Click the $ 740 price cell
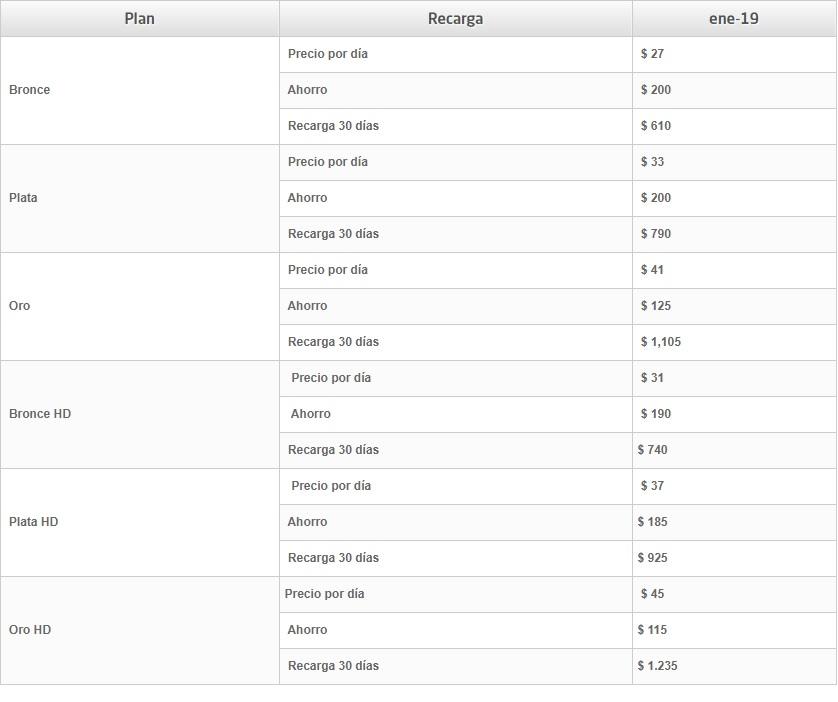Image resolution: width=838 pixels, height=702 pixels. pyautogui.click(x=734, y=450)
